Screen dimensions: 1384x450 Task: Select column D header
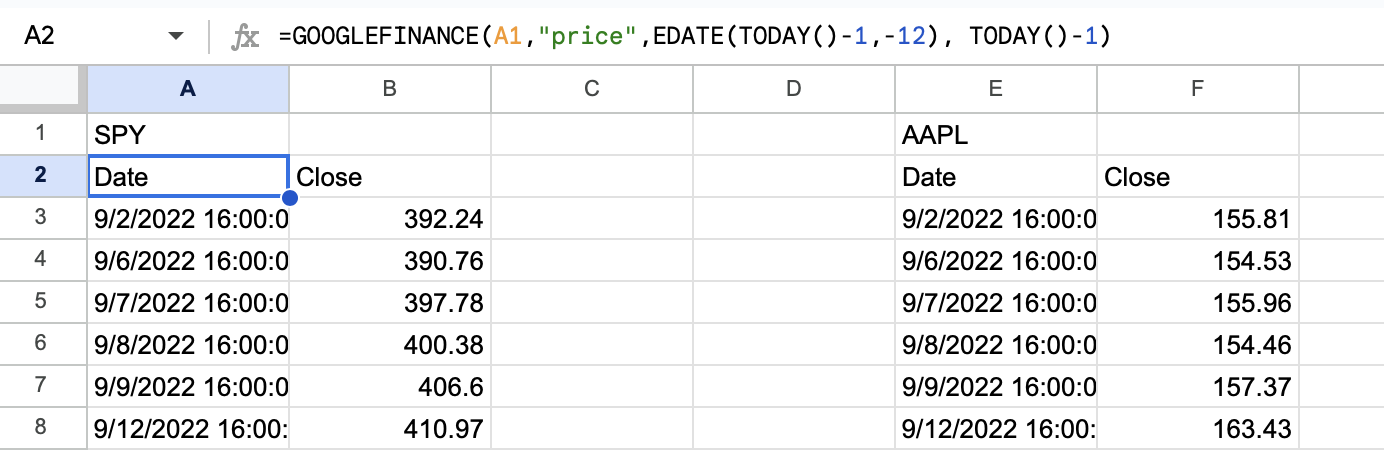click(x=794, y=89)
